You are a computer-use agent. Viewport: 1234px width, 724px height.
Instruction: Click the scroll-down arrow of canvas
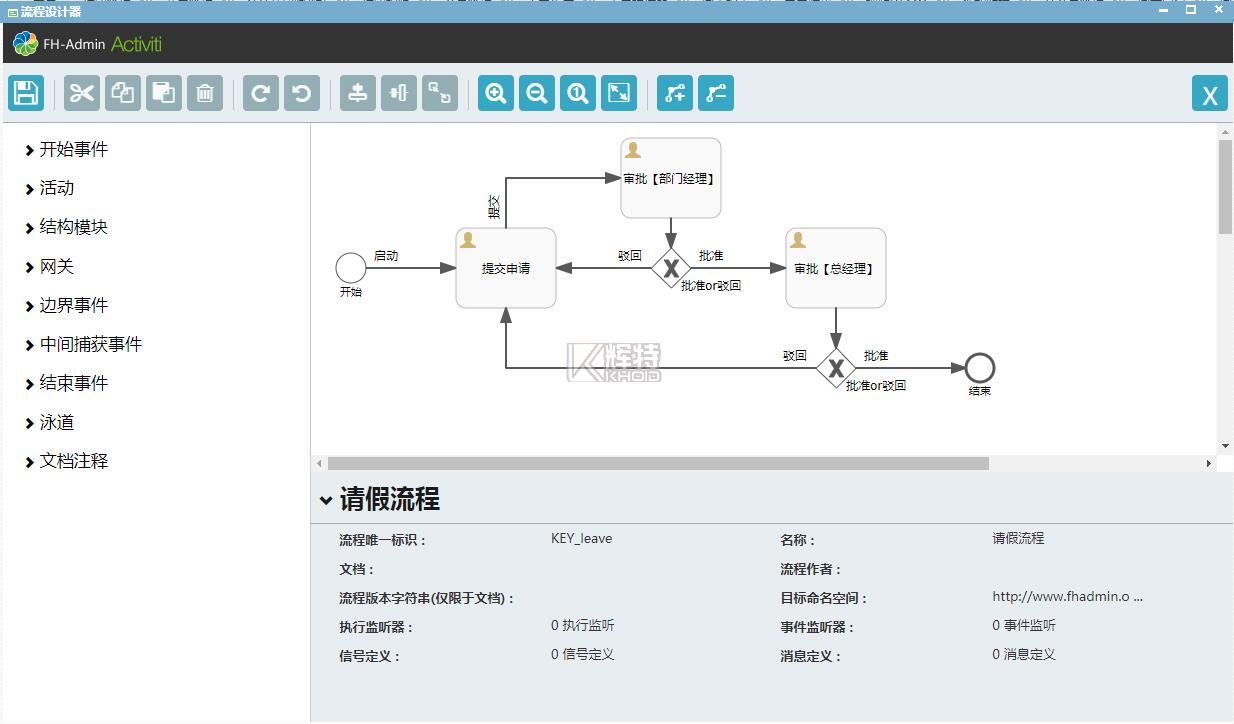pyautogui.click(x=1225, y=446)
